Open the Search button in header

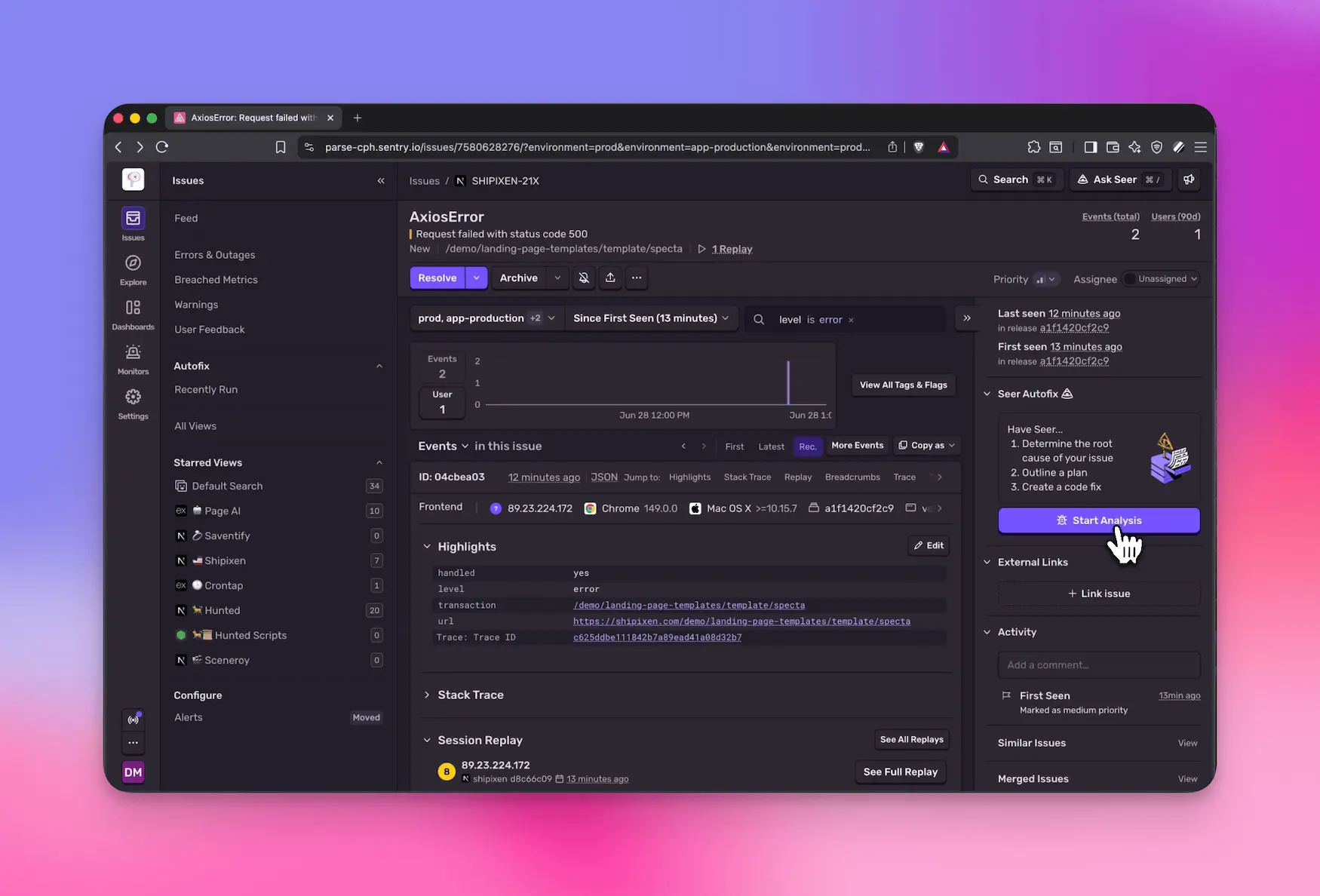[x=1016, y=180]
